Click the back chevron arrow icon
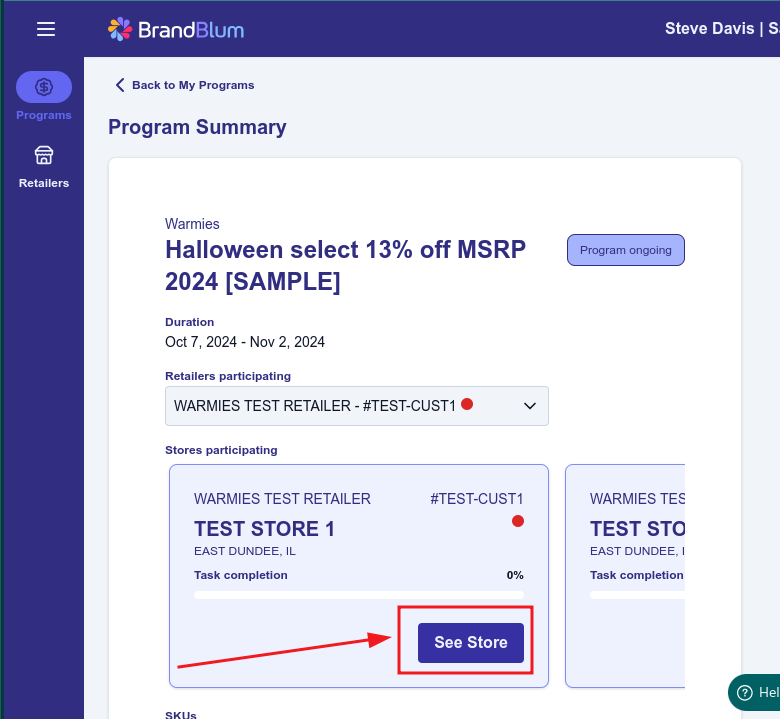This screenshot has height=719, width=780. pos(120,85)
